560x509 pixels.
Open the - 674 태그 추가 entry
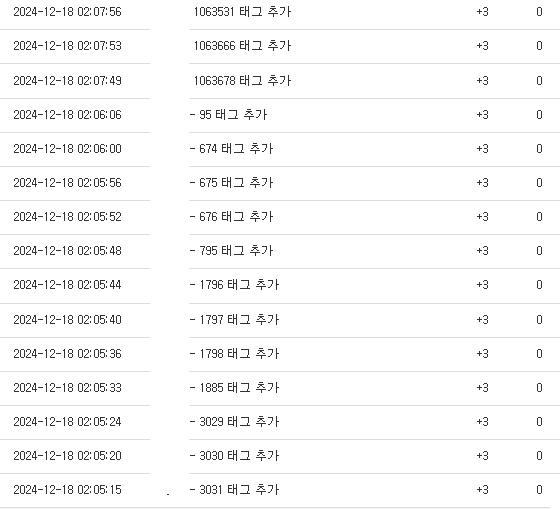[x=231, y=149]
